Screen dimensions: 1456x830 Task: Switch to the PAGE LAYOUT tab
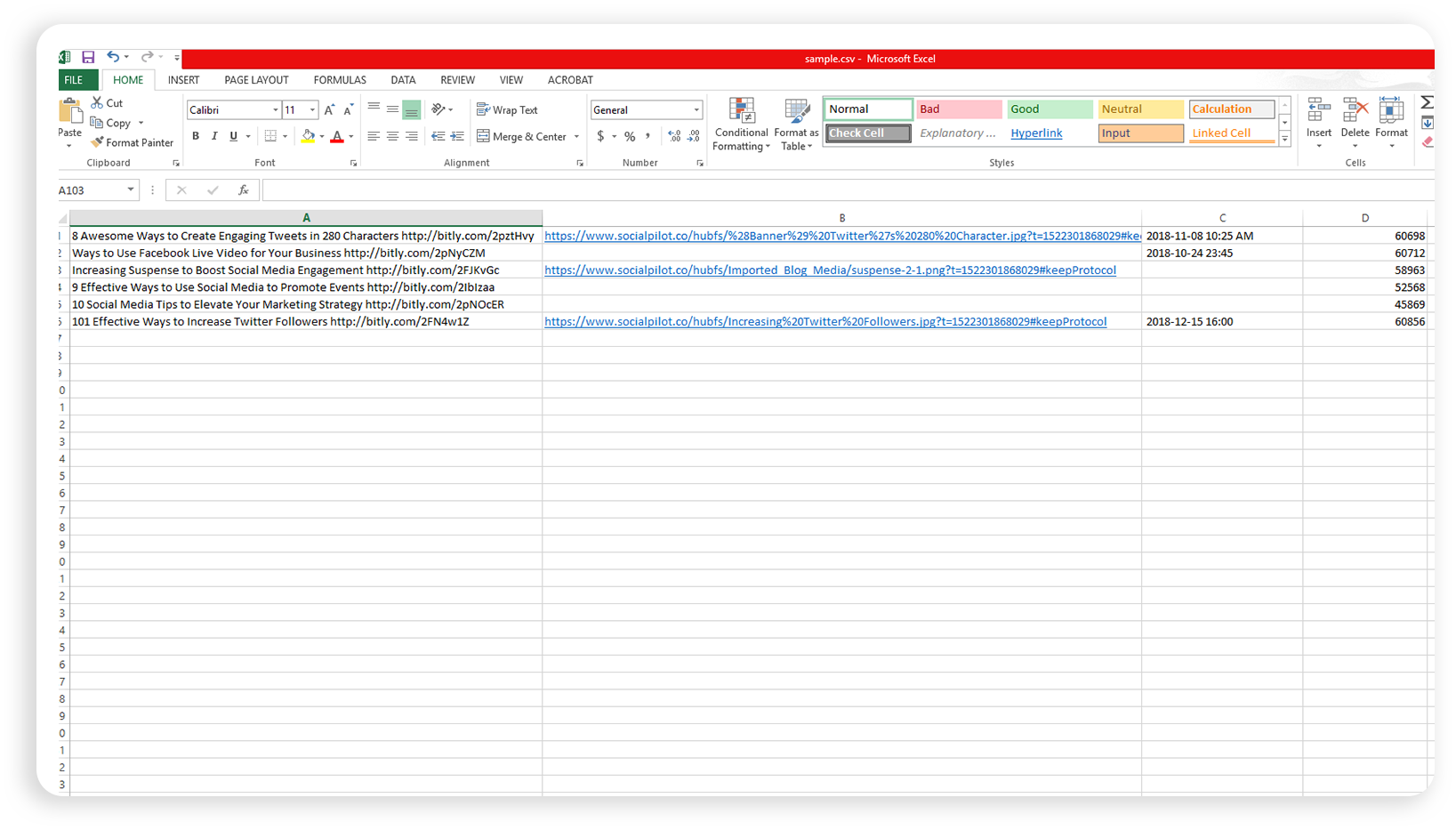tap(256, 80)
